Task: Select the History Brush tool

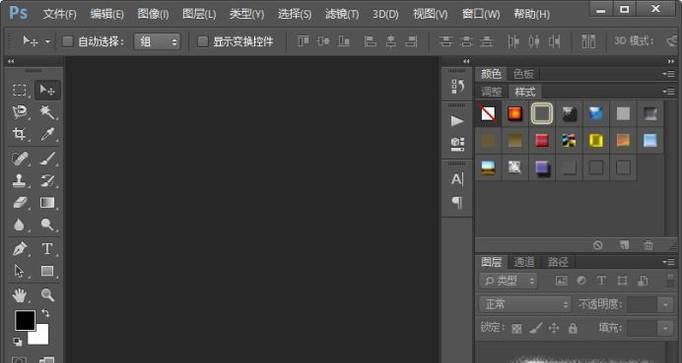Action: pos(47,180)
